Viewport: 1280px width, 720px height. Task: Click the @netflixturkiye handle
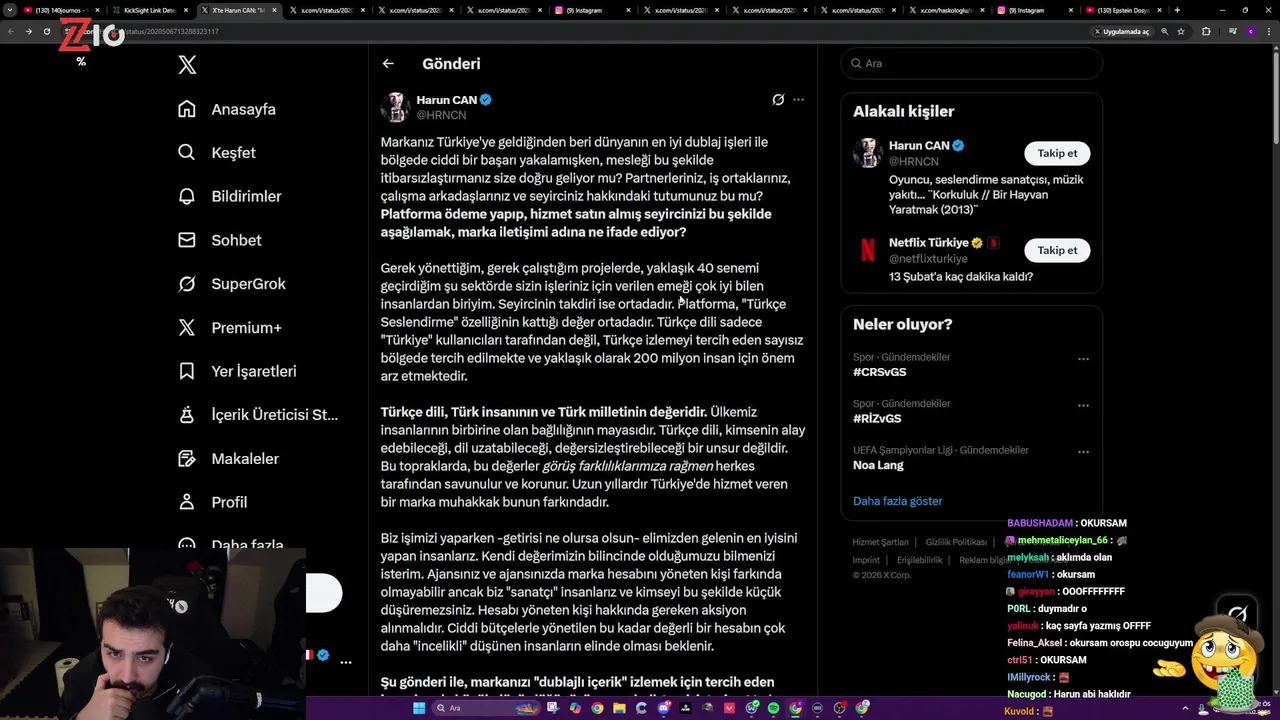pyautogui.click(x=928, y=258)
